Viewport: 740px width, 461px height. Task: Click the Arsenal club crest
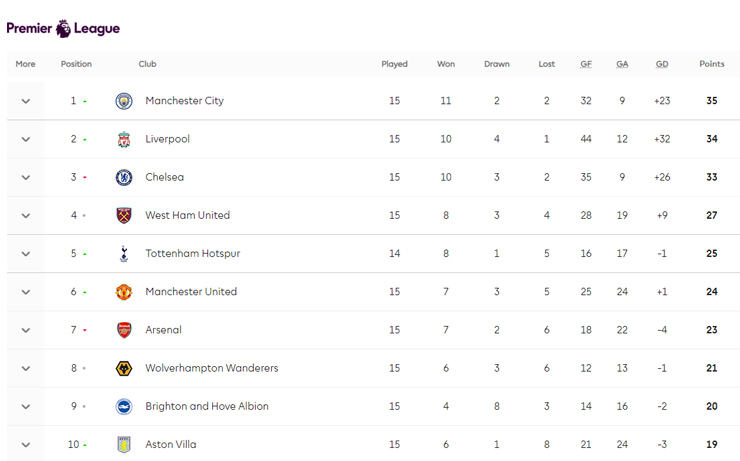pyautogui.click(x=124, y=330)
